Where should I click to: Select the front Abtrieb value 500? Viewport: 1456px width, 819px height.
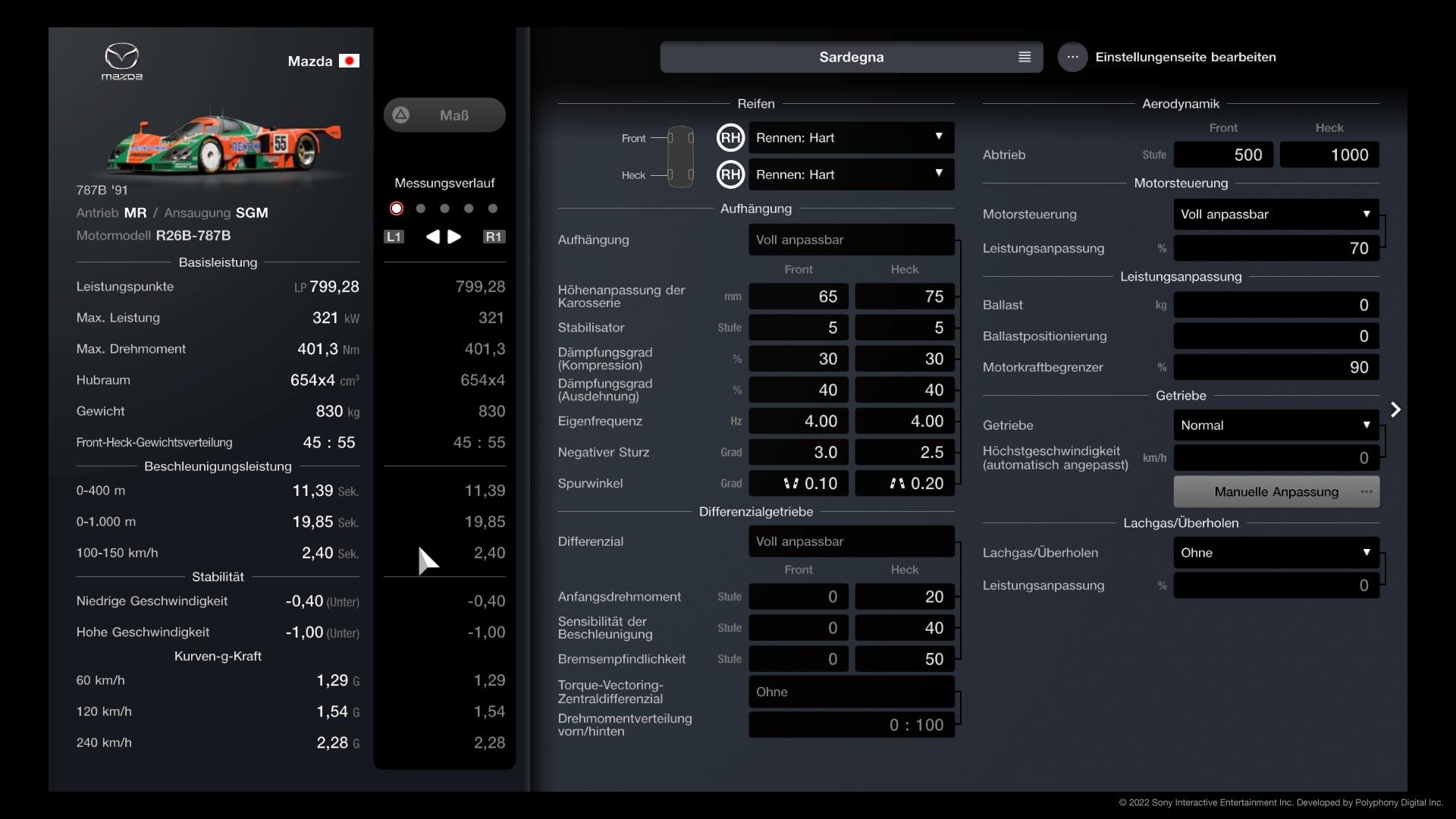click(1222, 155)
